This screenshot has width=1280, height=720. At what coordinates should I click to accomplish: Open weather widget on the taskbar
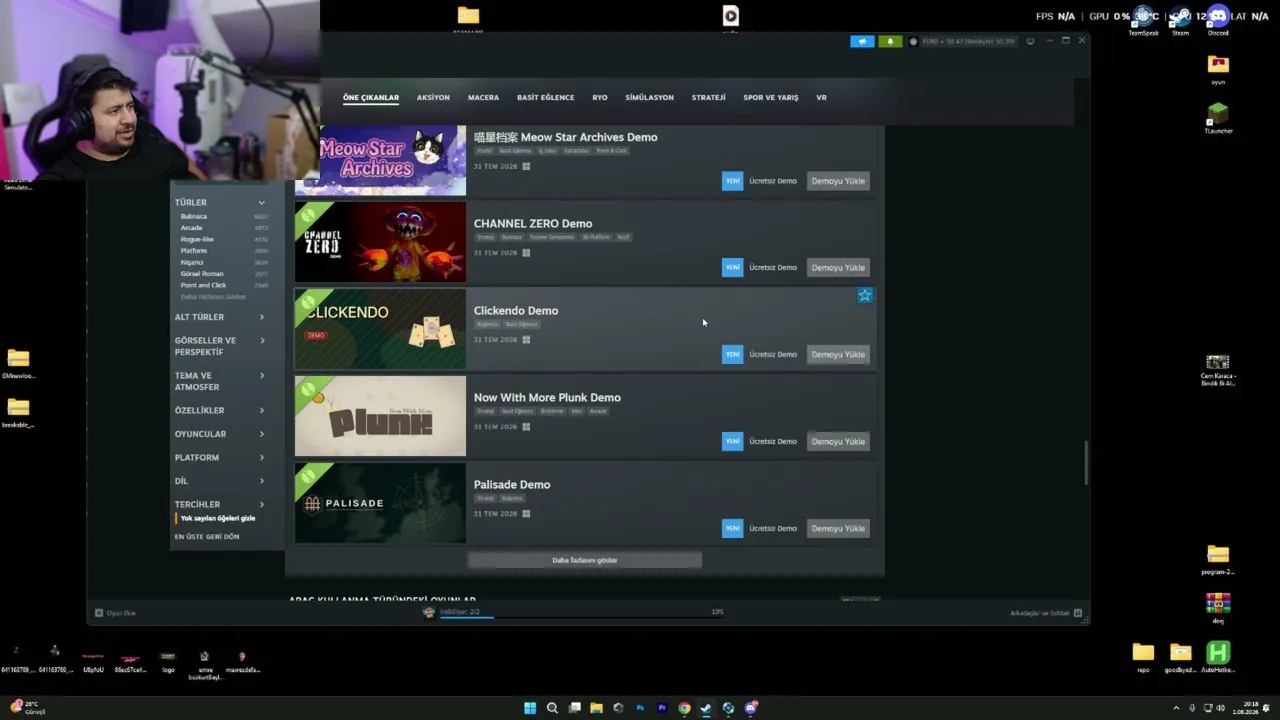point(27,707)
